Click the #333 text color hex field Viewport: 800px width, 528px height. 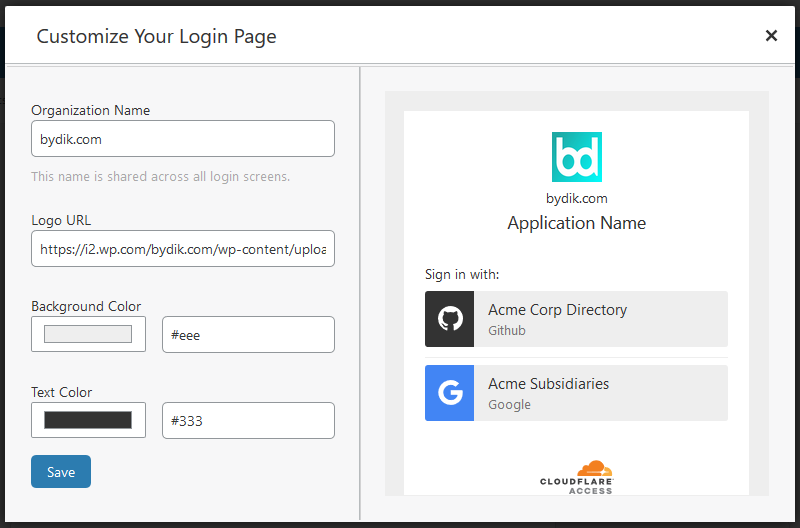click(248, 420)
